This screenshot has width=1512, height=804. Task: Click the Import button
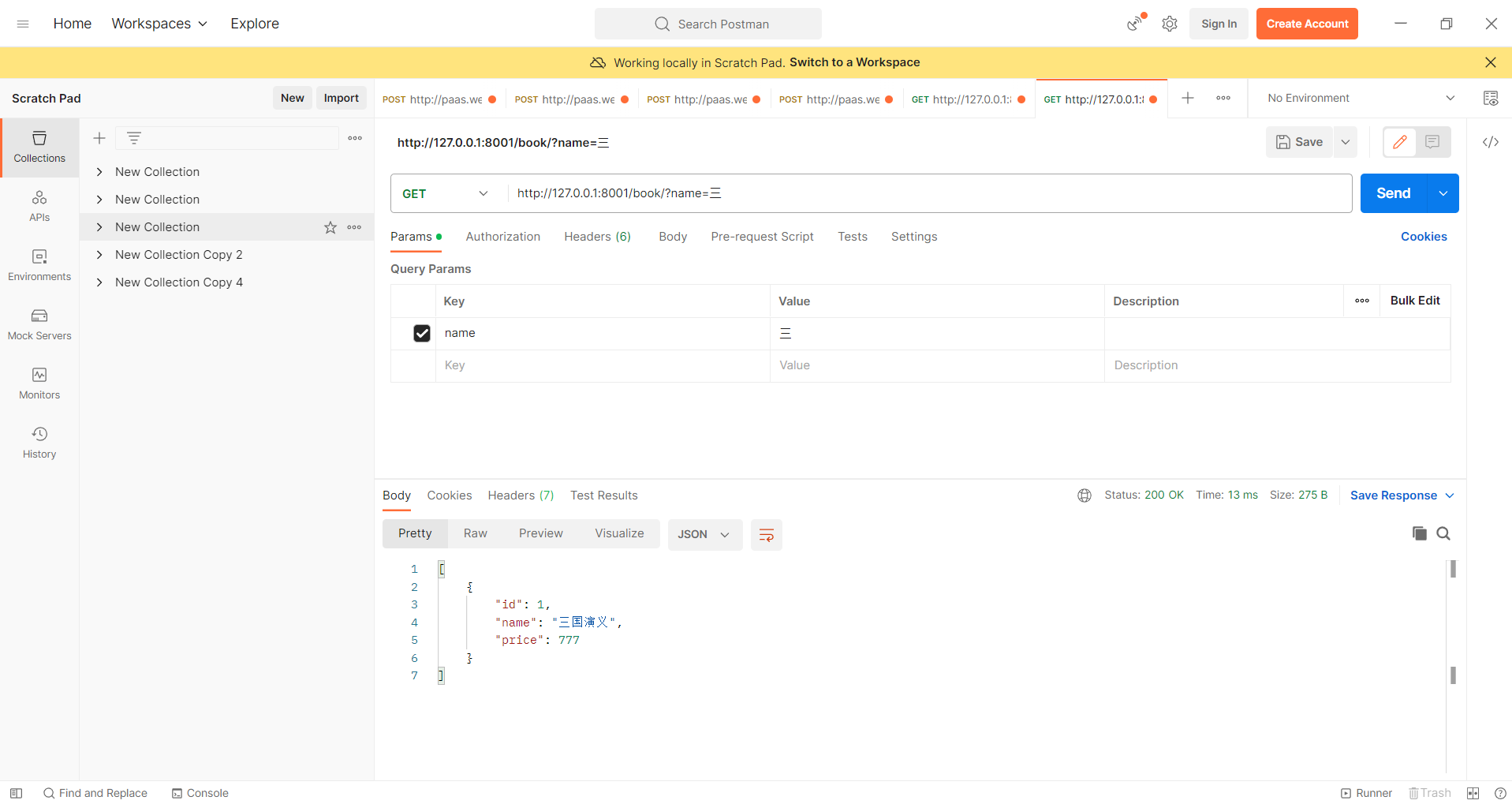click(341, 98)
